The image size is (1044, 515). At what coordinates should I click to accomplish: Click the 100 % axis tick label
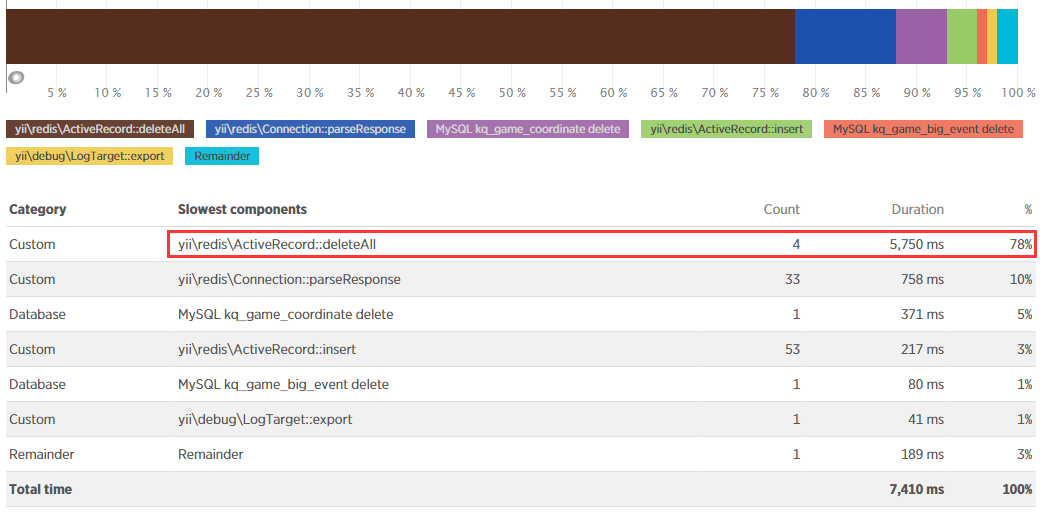(x=1017, y=93)
